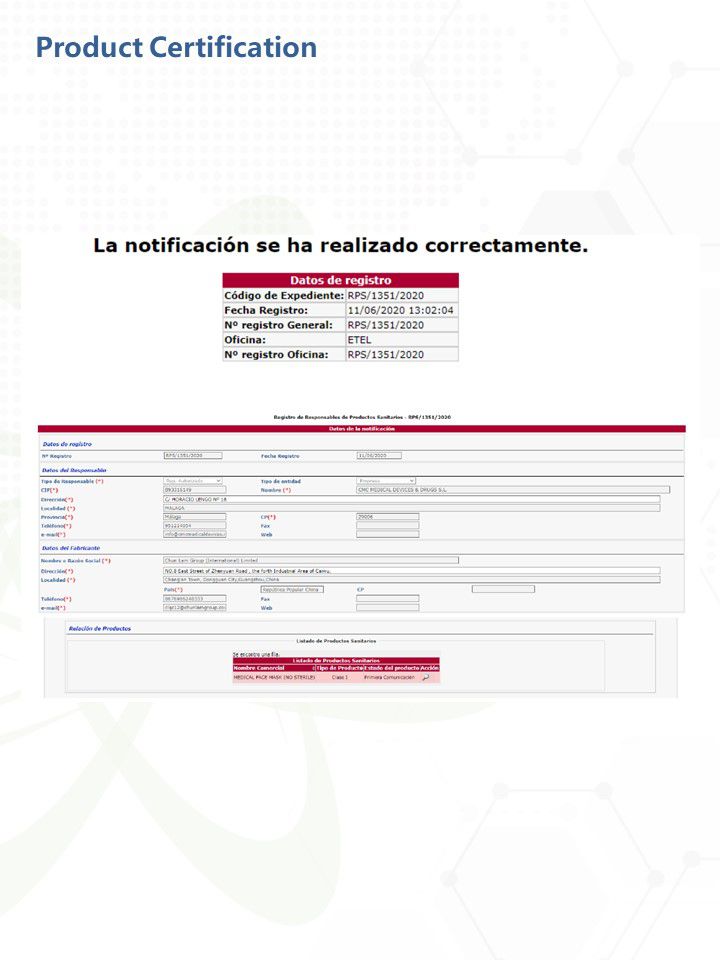Click the Tipo de Producto column header
Screen dimensions: 720x960
[340, 668]
